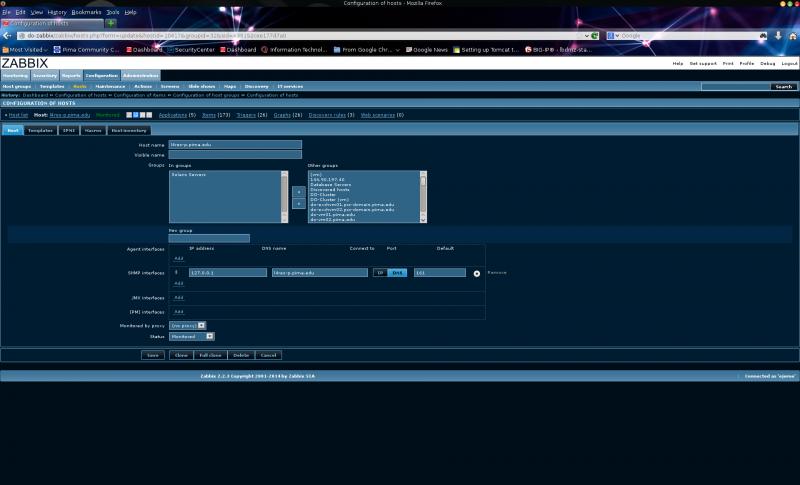Open Discovery submenu

(x=257, y=87)
